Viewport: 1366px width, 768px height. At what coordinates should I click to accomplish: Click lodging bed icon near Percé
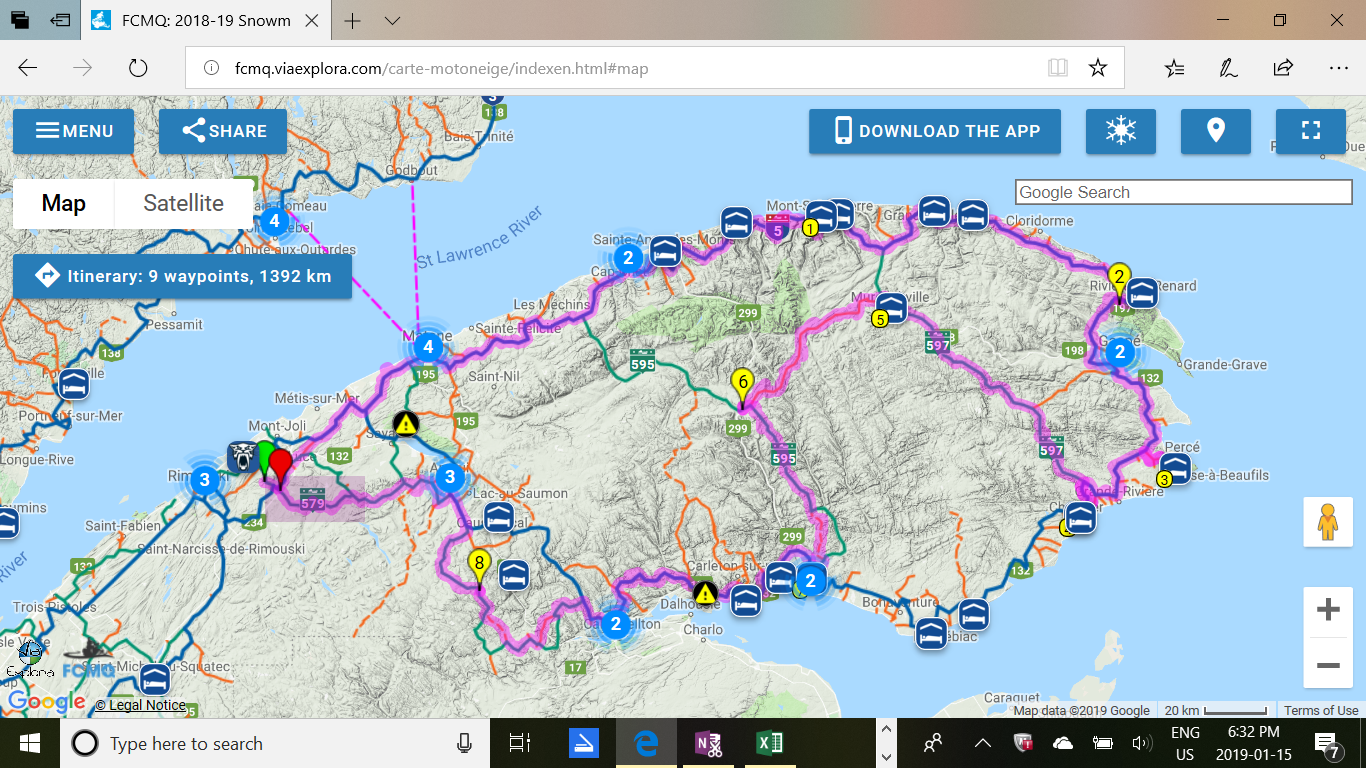(x=1176, y=468)
